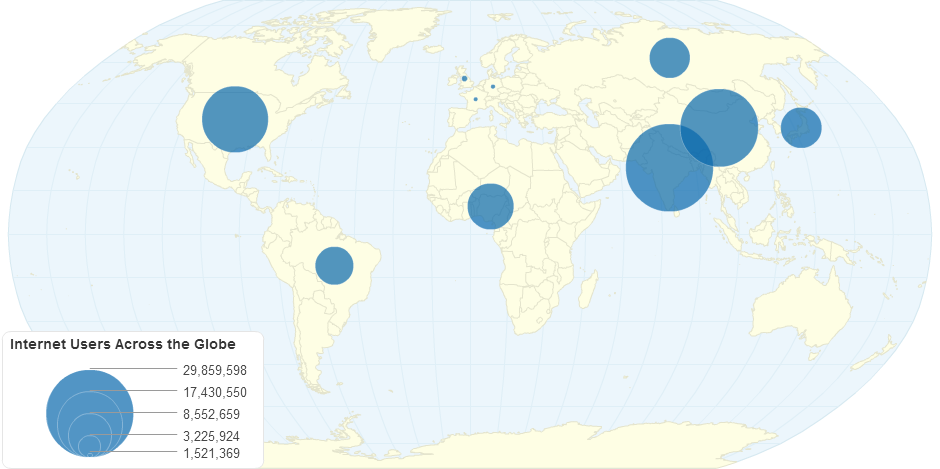
Task: Select the 8,552,659 legend label
Action: pyautogui.click(x=211, y=414)
